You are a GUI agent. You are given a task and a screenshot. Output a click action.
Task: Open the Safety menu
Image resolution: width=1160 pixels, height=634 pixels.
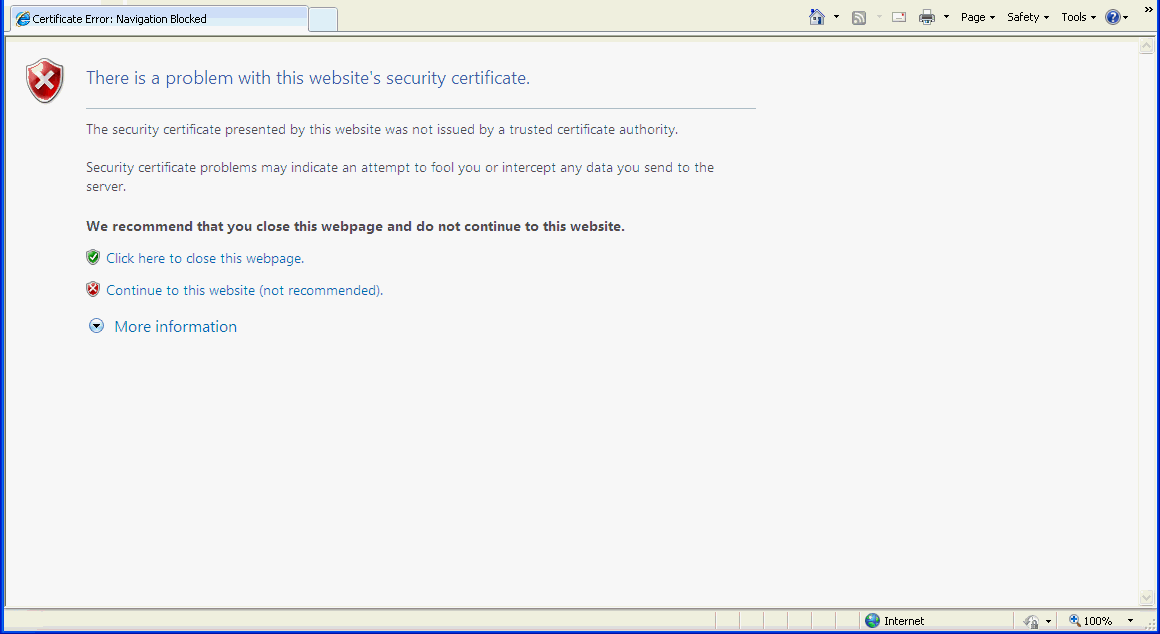(1028, 17)
